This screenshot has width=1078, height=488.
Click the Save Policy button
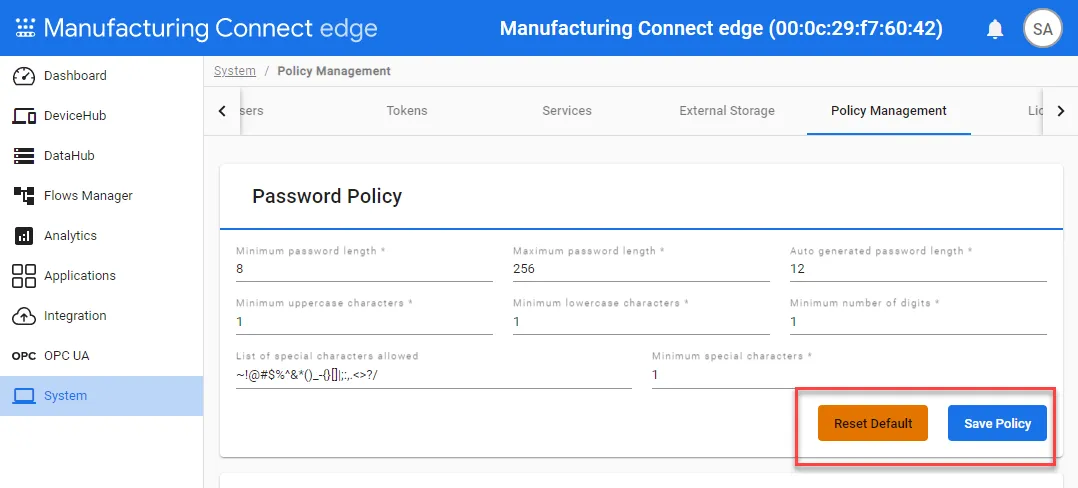997,423
